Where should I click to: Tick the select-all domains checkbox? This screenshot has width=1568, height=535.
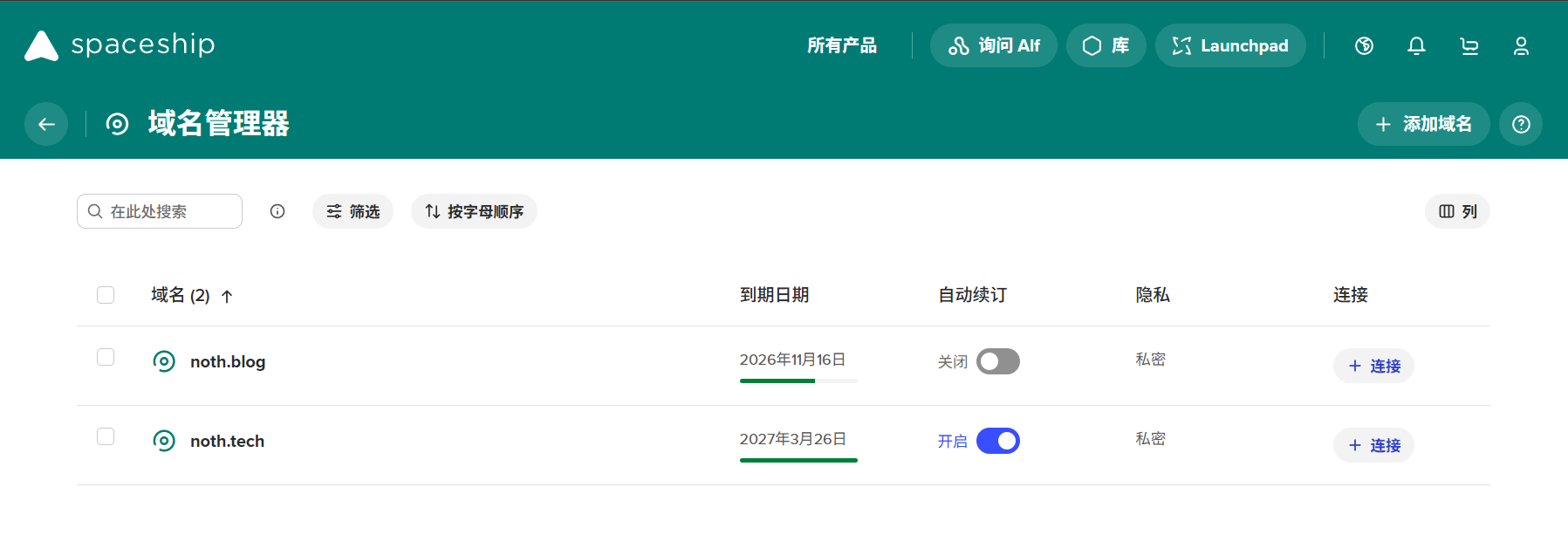(106, 295)
